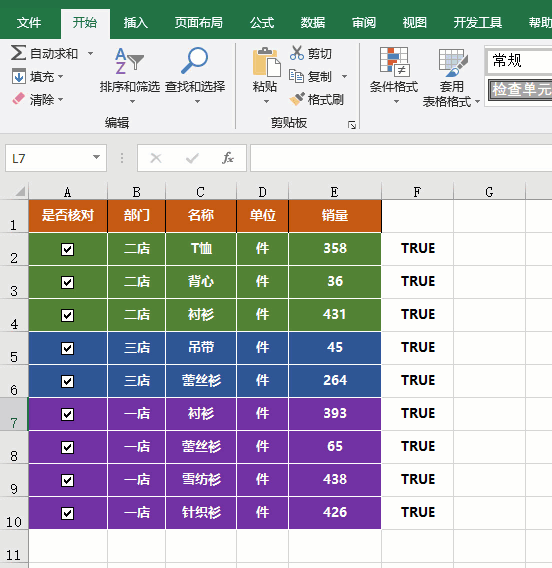Apply the 检查单元格 cell style
The image size is (552, 568).
click(x=520, y=89)
